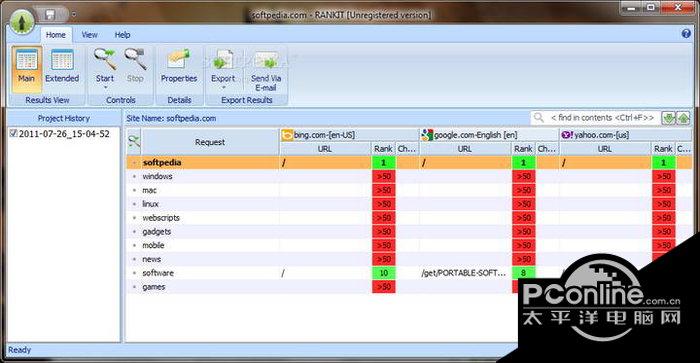The height and width of the screenshot is (363, 700).
Task: Click bing rank 10 cell for software
Action: (x=383, y=273)
